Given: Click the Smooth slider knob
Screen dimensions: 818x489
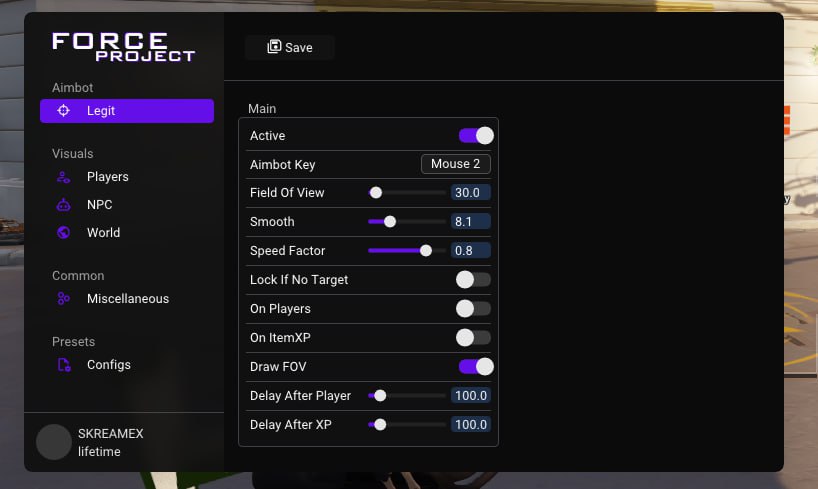Looking at the screenshot, I should 390,222.
